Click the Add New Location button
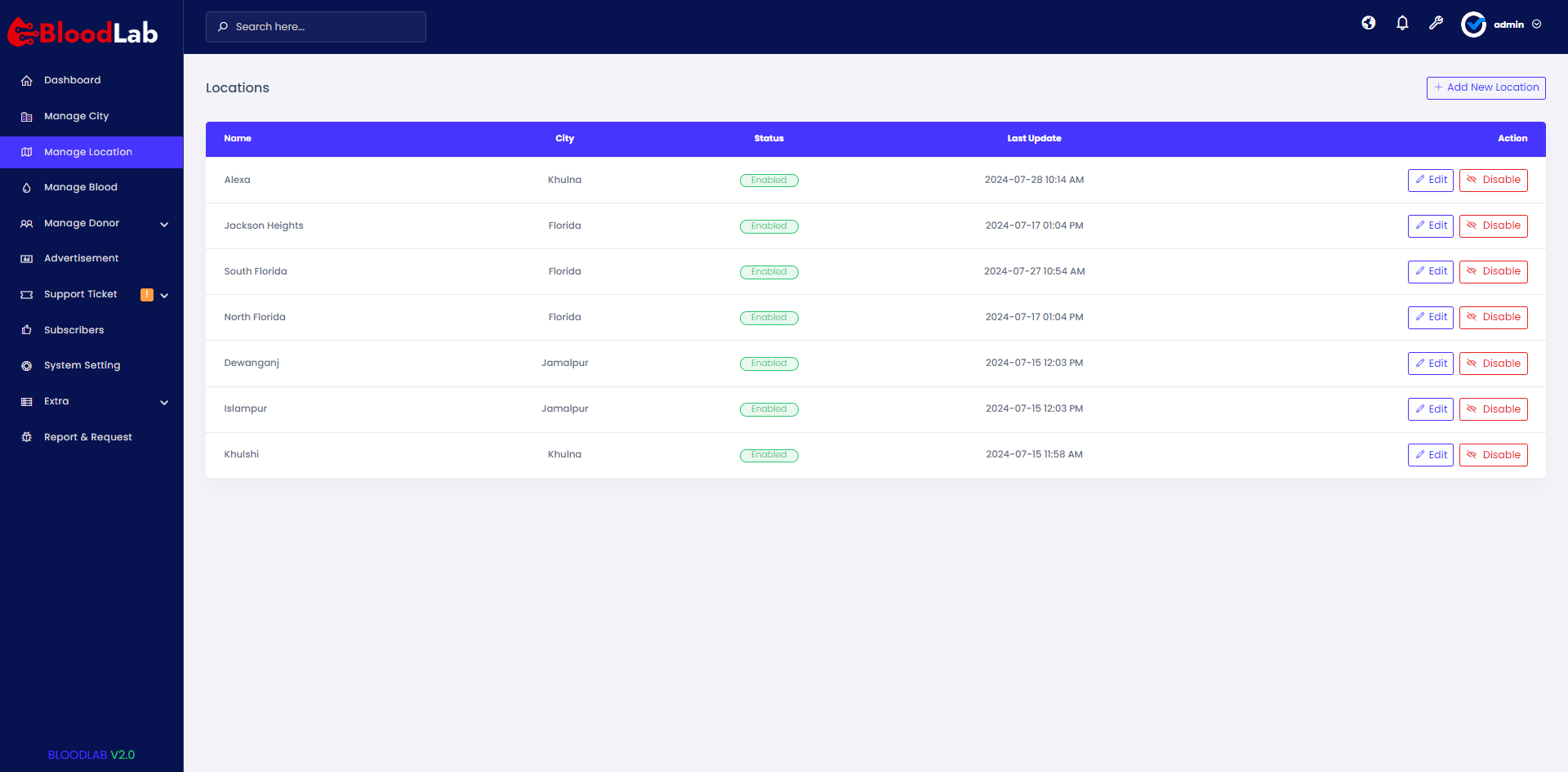This screenshot has width=1568, height=772. coord(1486,87)
